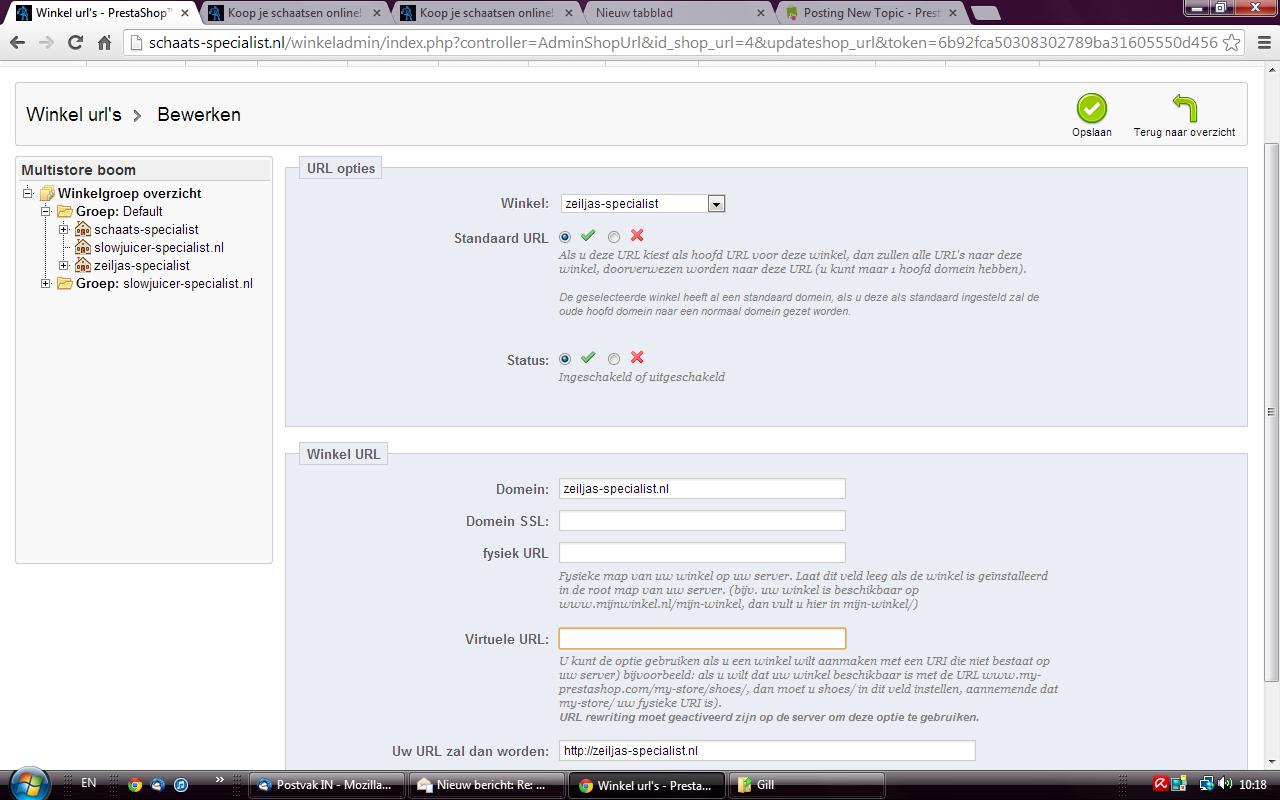The image size is (1280, 800).
Task: Click the page vertical scrollbar
Action: click(x=1271, y=412)
